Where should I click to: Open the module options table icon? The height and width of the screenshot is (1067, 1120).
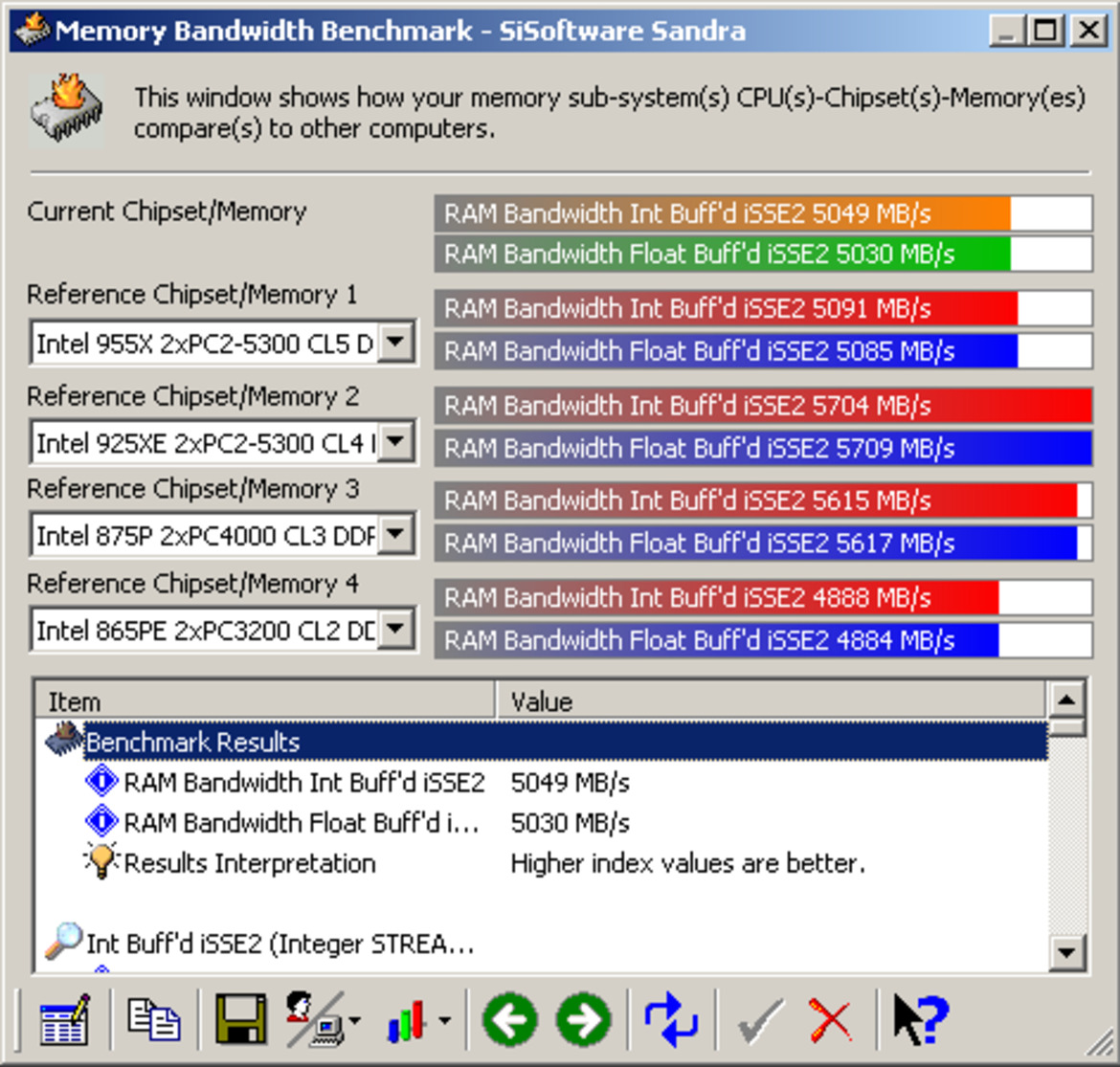[x=64, y=1020]
